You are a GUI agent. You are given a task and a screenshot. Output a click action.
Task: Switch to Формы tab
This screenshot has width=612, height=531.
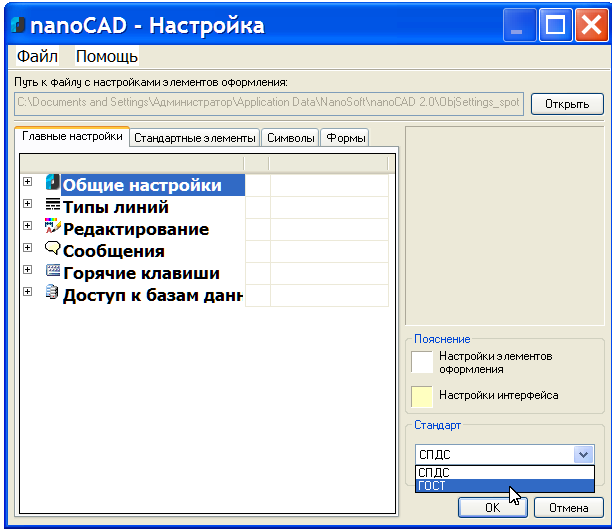(345, 138)
